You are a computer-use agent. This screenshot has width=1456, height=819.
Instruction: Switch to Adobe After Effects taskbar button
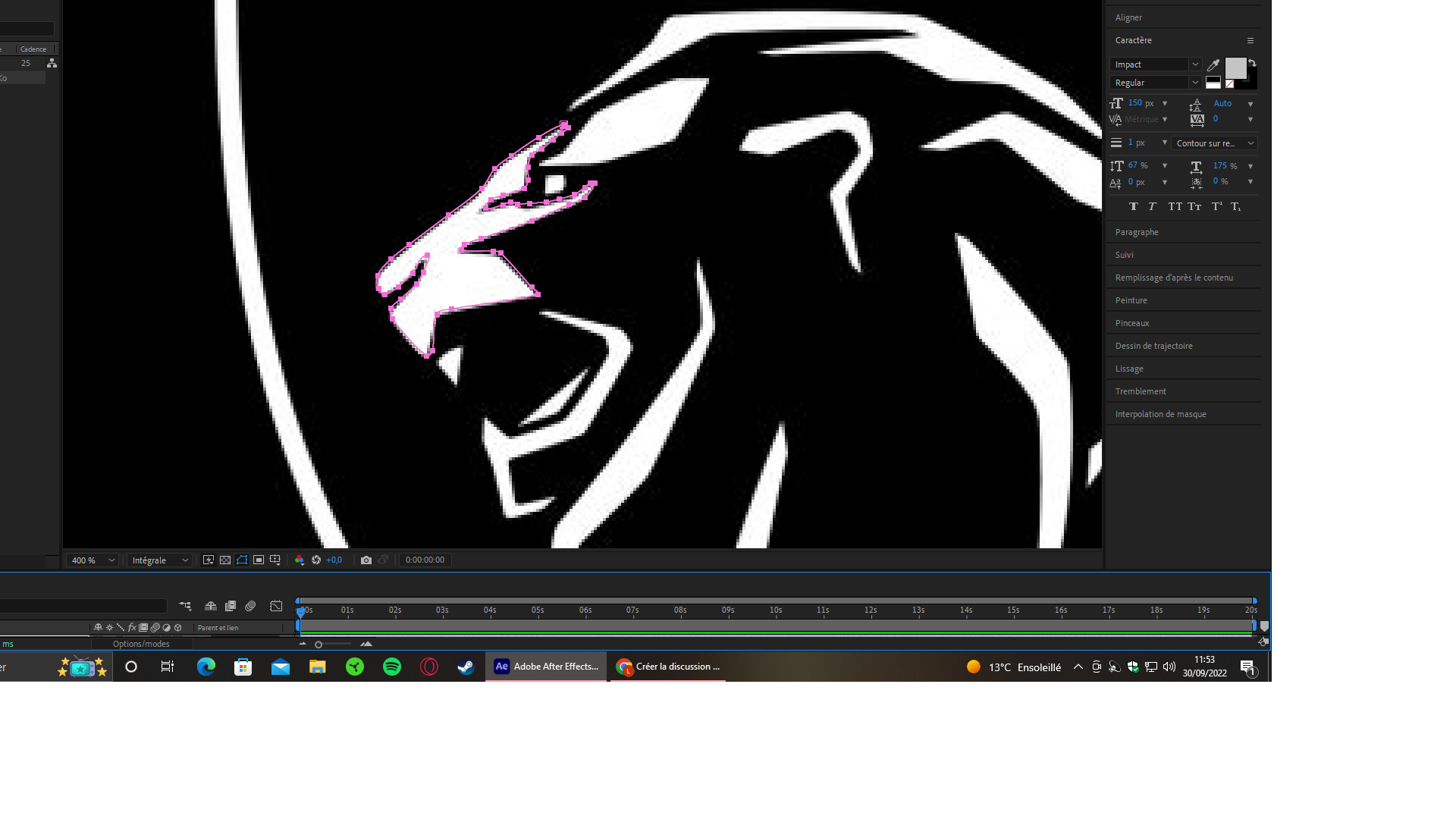pyautogui.click(x=546, y=667)
